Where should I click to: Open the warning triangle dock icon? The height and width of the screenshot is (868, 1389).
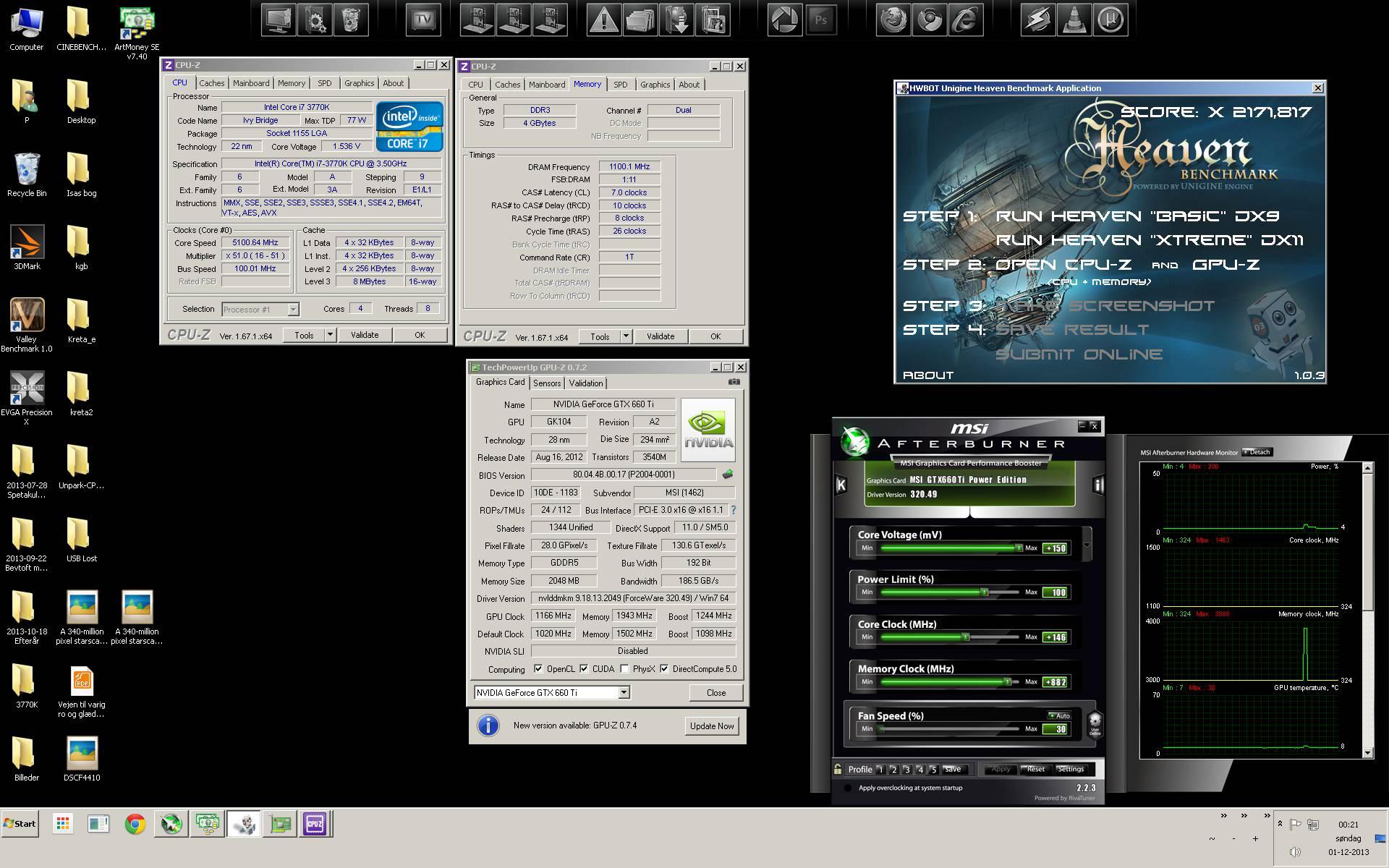click(x=604, y=20)
